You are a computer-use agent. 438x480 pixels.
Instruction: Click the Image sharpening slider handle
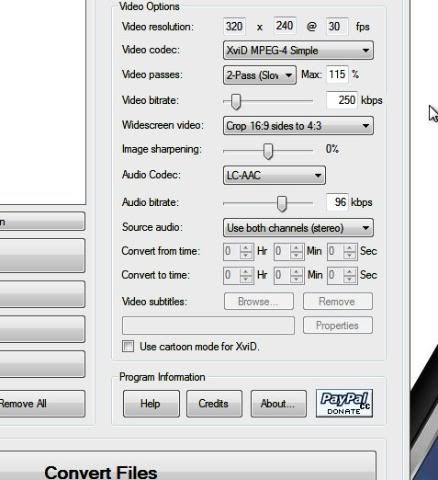pos(268,151)
